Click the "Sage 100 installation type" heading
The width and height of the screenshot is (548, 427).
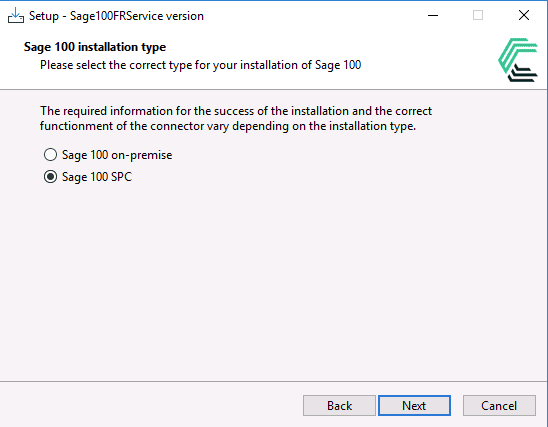pos(95,46)
